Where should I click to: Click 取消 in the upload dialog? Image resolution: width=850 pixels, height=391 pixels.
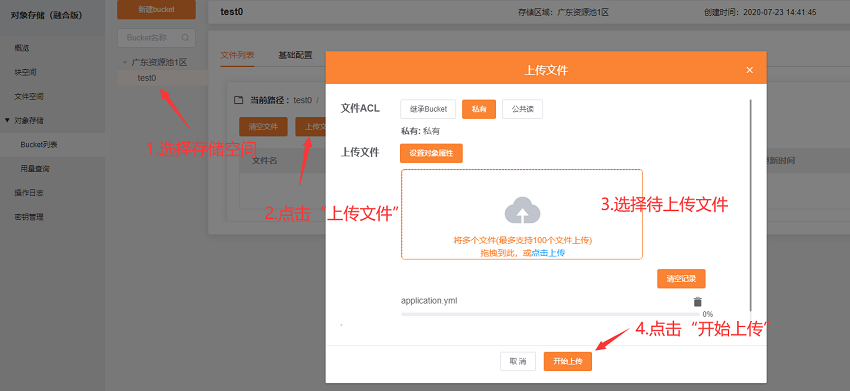(518, 361)
